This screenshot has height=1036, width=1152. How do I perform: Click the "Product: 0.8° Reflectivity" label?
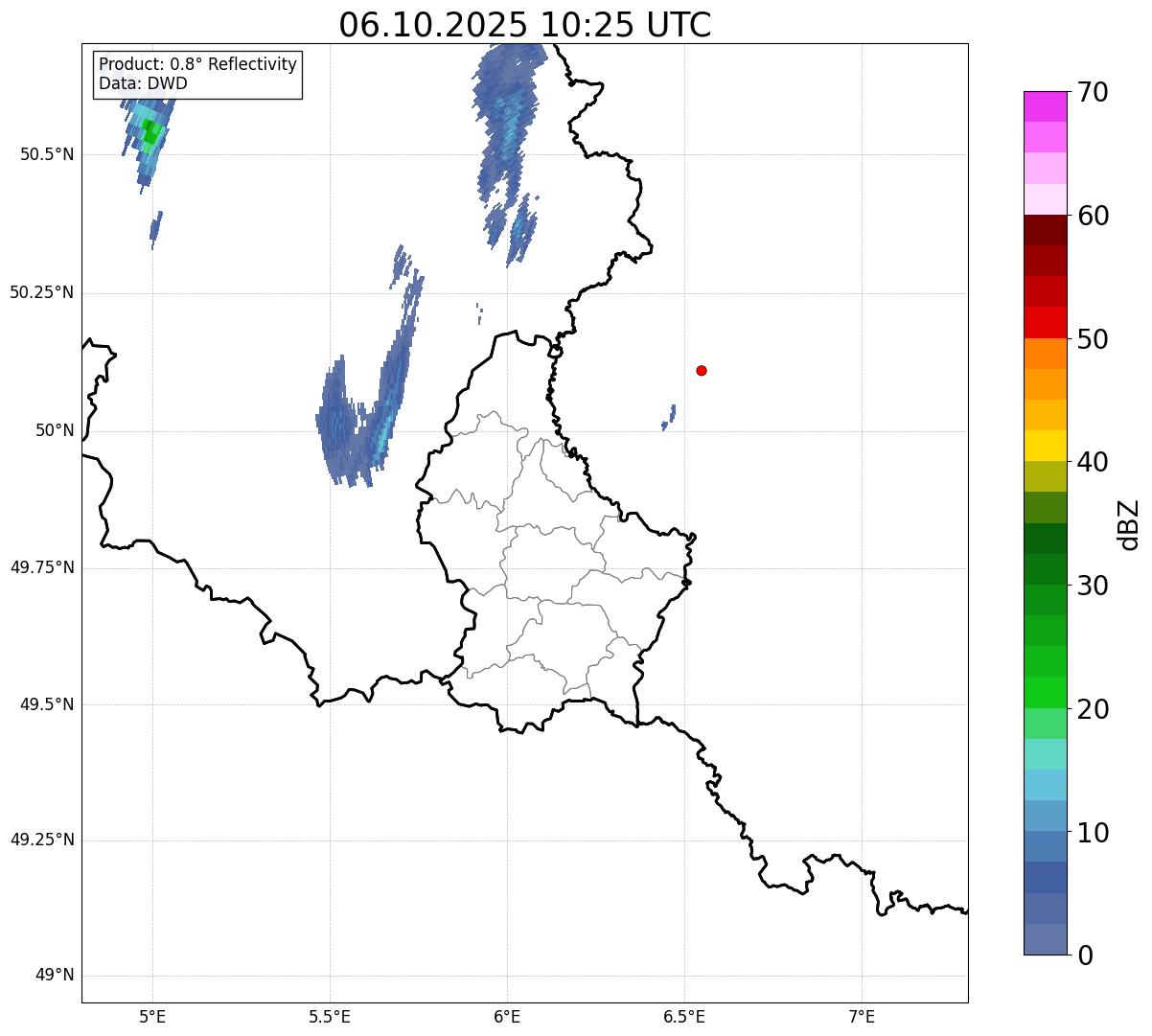tap(198, 64)
